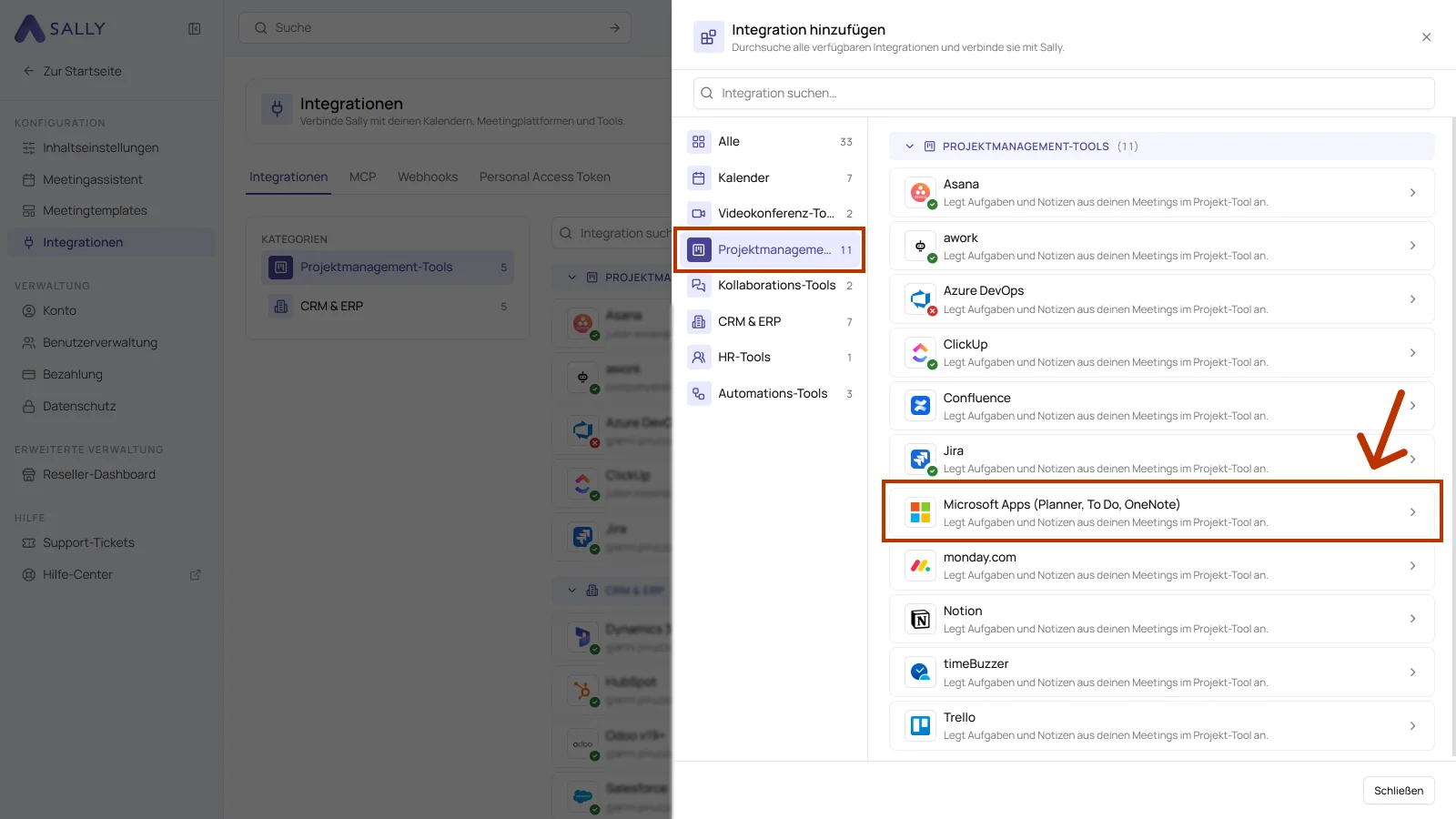Open the Jira integration row

point(1161,459)
